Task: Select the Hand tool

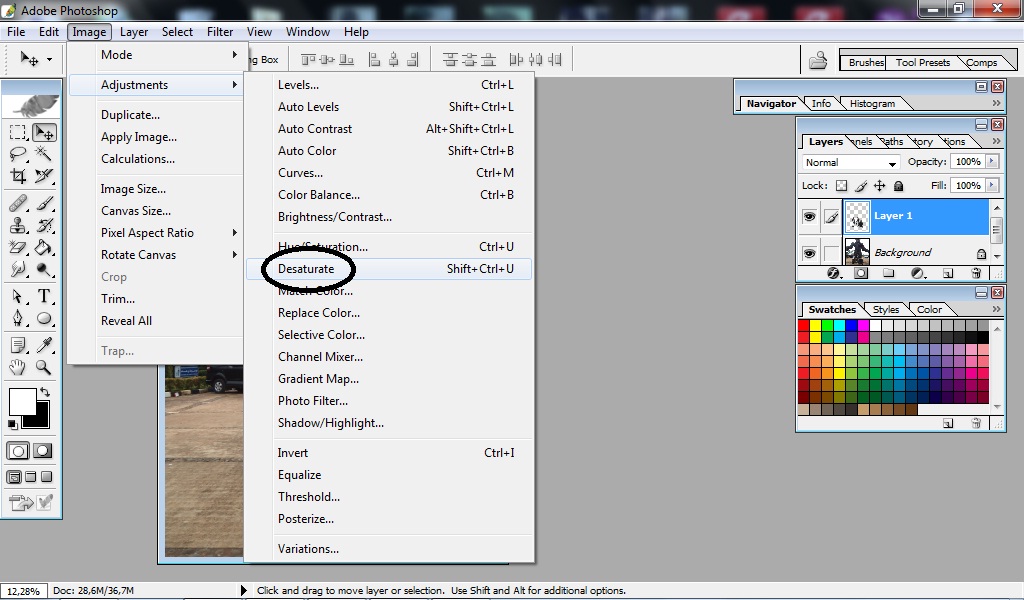Action: pos(18,367)
